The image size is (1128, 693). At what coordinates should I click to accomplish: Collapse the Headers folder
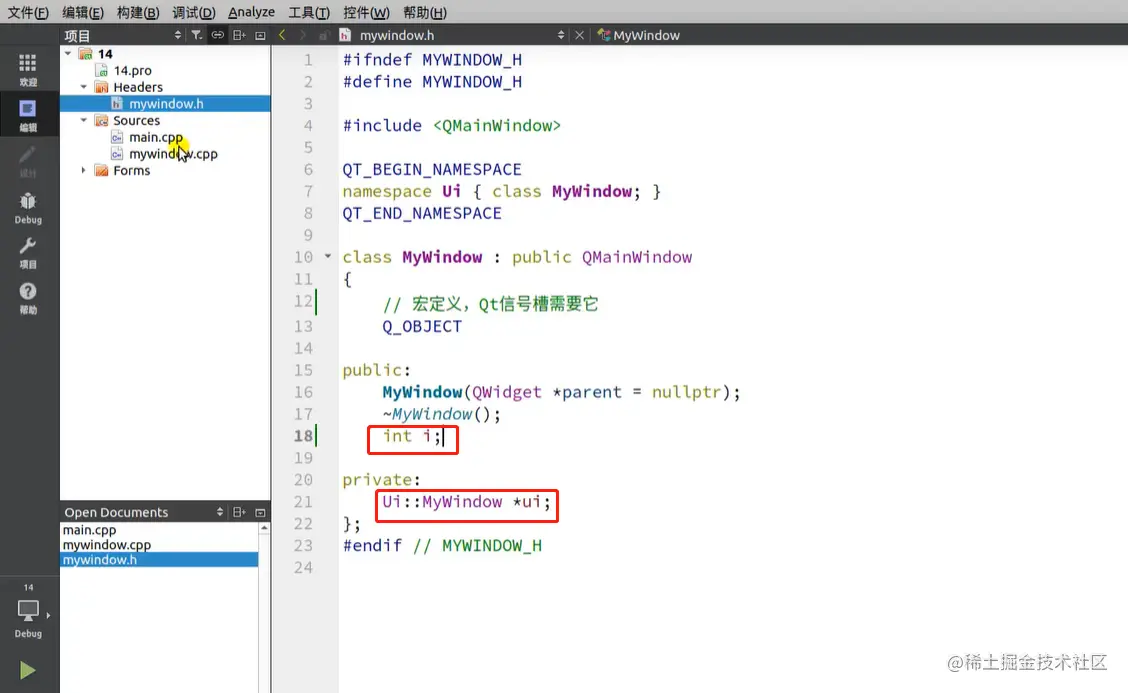click(83, 86)
